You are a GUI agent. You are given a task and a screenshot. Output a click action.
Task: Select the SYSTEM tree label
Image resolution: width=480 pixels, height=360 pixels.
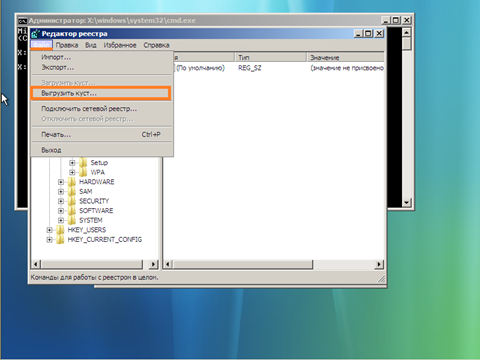click(91, 220)
